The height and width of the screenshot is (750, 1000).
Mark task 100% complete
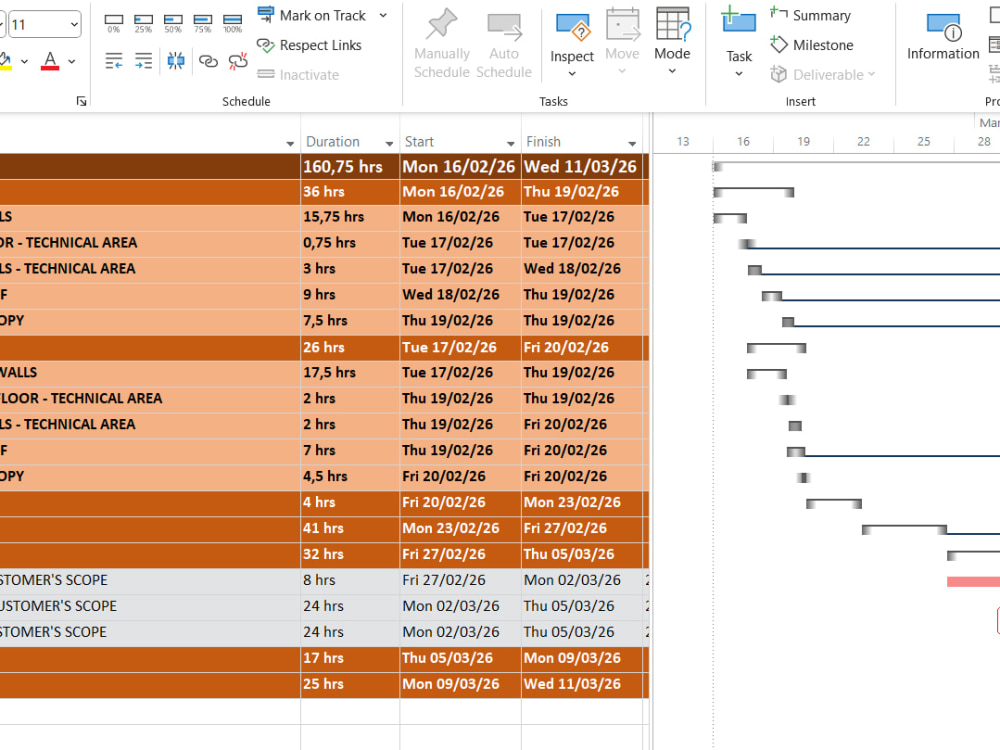(x=232, y=24)
